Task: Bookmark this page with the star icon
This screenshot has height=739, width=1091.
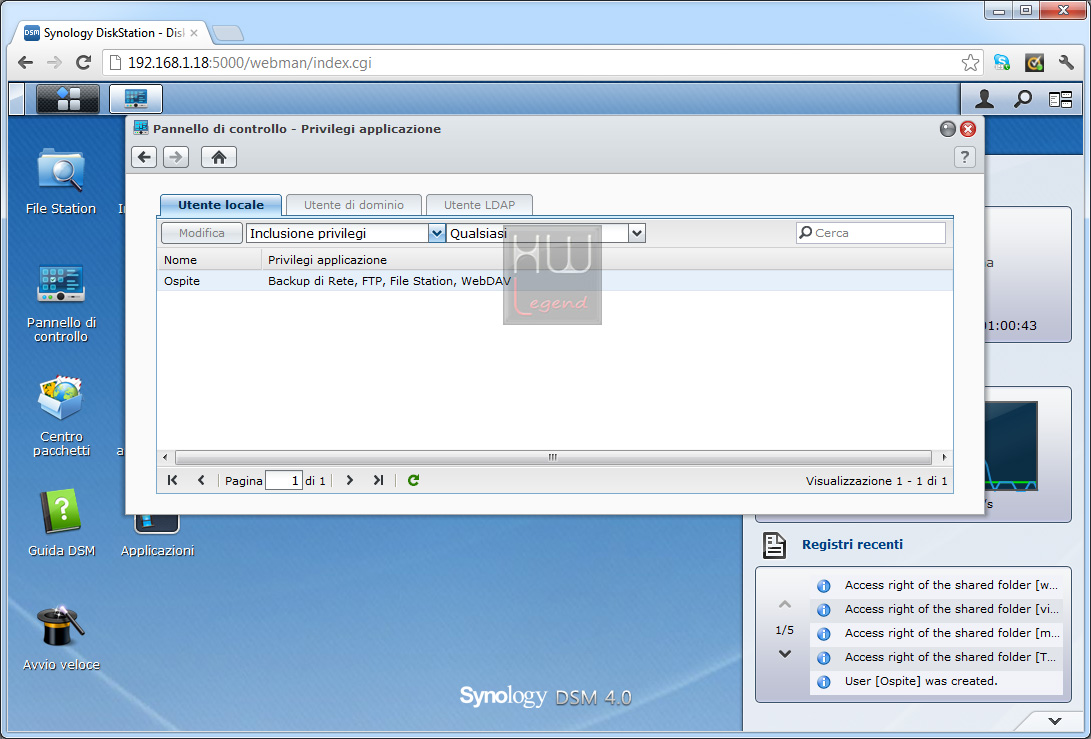Action: [970, 63]
